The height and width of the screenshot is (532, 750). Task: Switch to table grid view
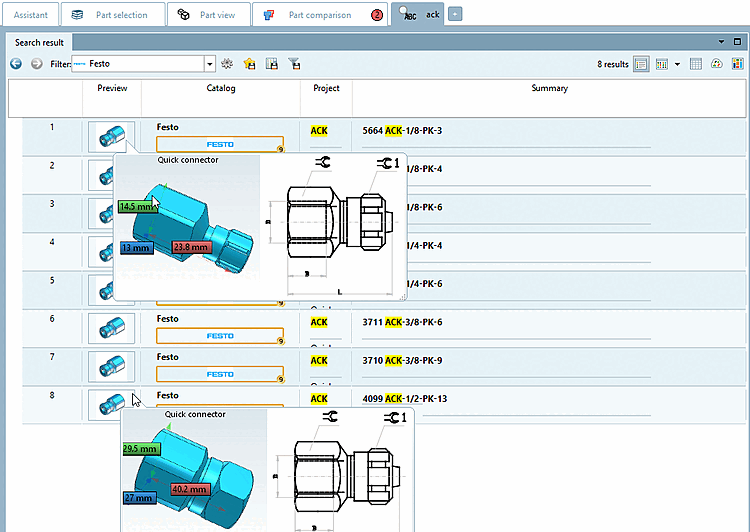tap(696, 64)
